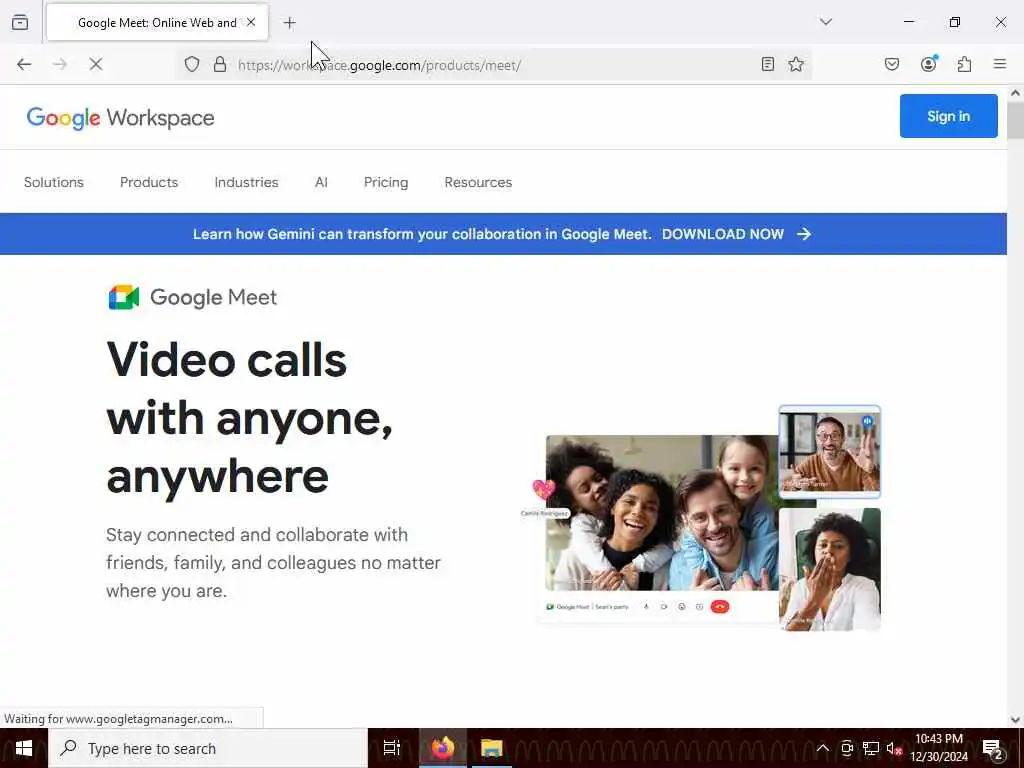
Task: Open the Industries navigation menu
Action: click(x=246, y=182)
